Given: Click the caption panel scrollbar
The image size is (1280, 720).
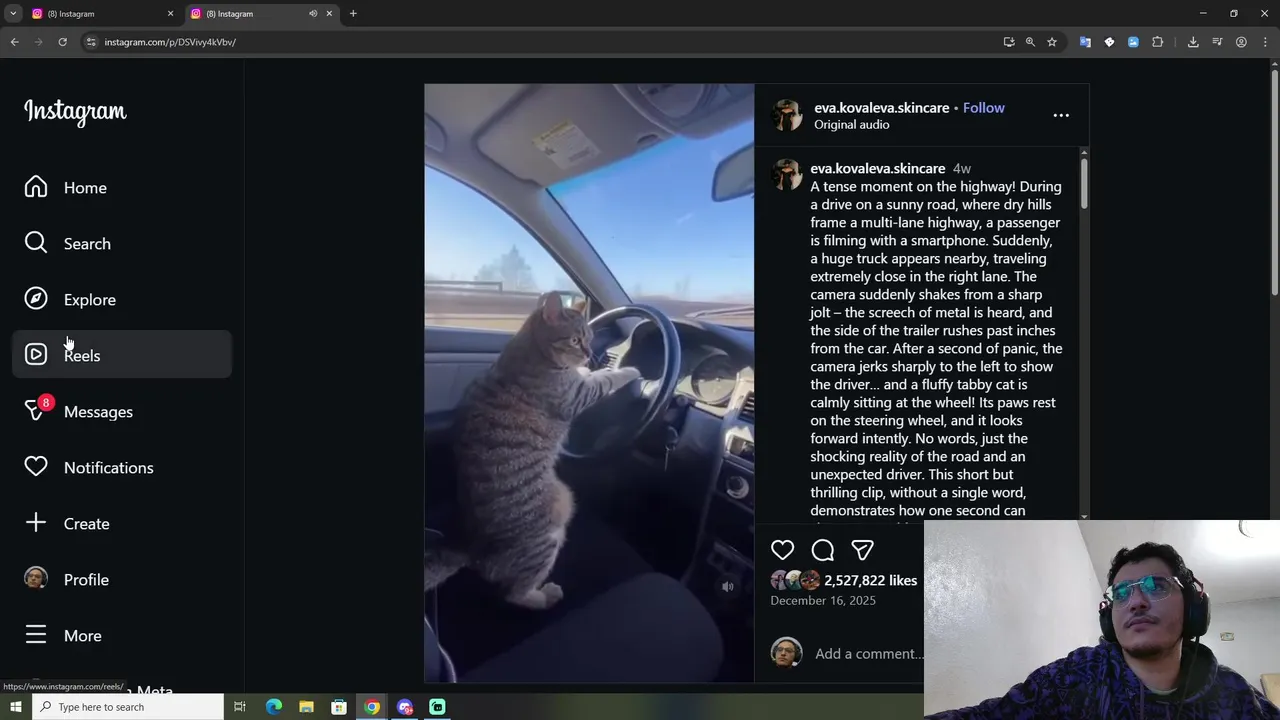Looking at the screenshot, I should pyautogui.click(x=1084, y=180).
